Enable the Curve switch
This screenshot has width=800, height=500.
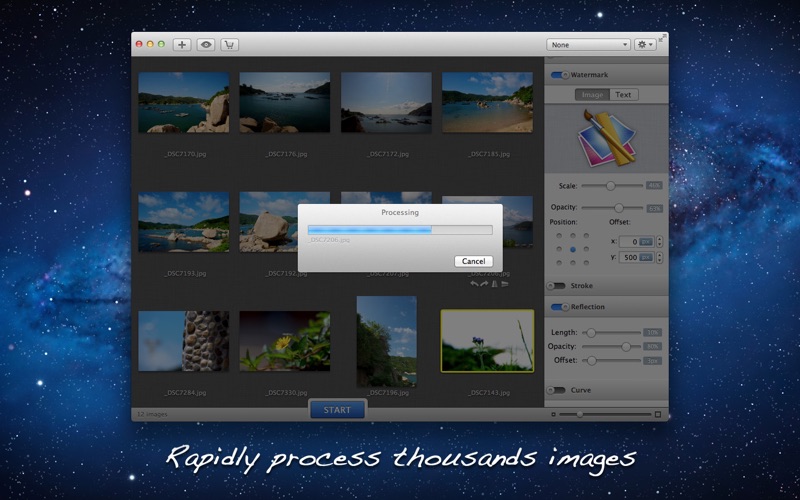pyautogui.click(x=556, y=390)
